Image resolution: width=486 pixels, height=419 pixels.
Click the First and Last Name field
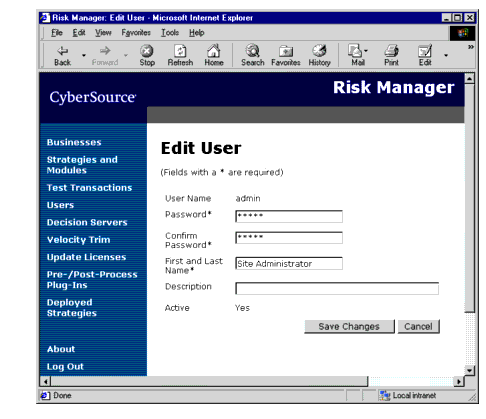pos(289,263)
